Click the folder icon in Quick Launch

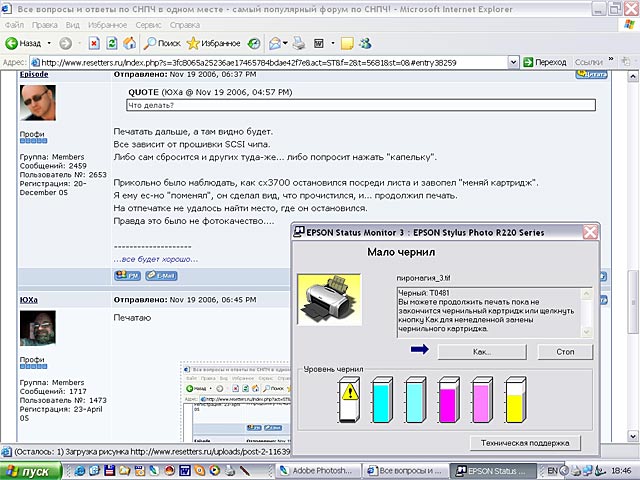[124, 471]
